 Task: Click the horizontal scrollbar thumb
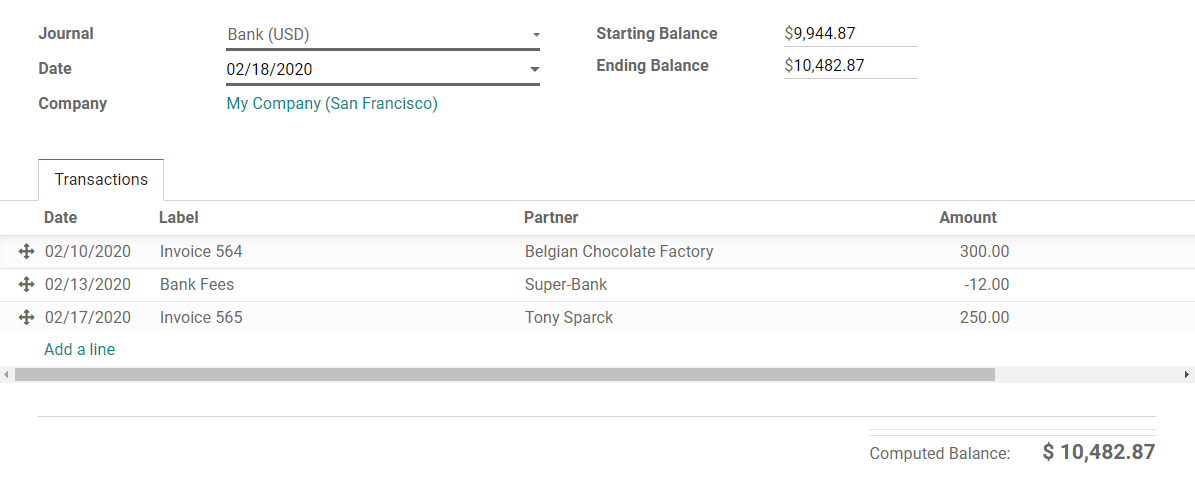coord(505,374)
